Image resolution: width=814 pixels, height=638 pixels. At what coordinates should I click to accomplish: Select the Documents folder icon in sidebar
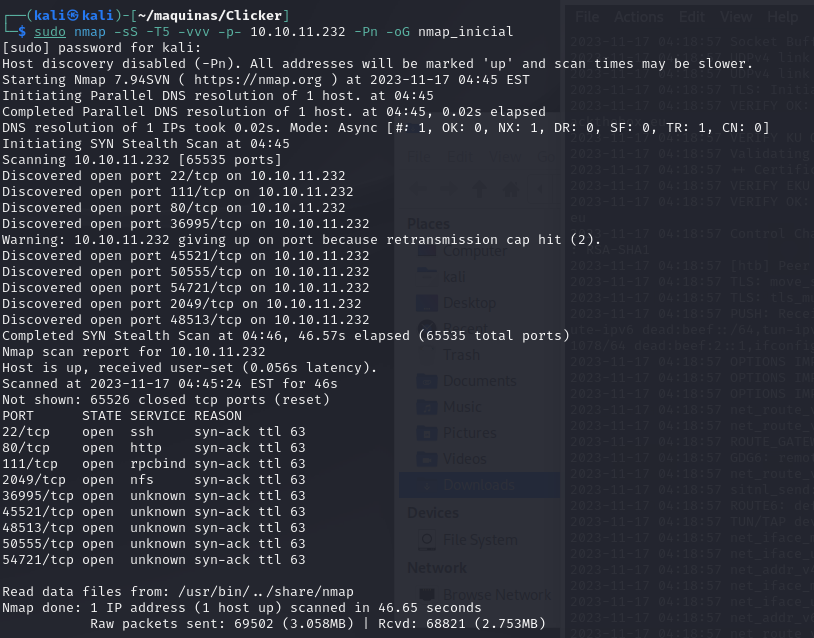pos(428,381)
